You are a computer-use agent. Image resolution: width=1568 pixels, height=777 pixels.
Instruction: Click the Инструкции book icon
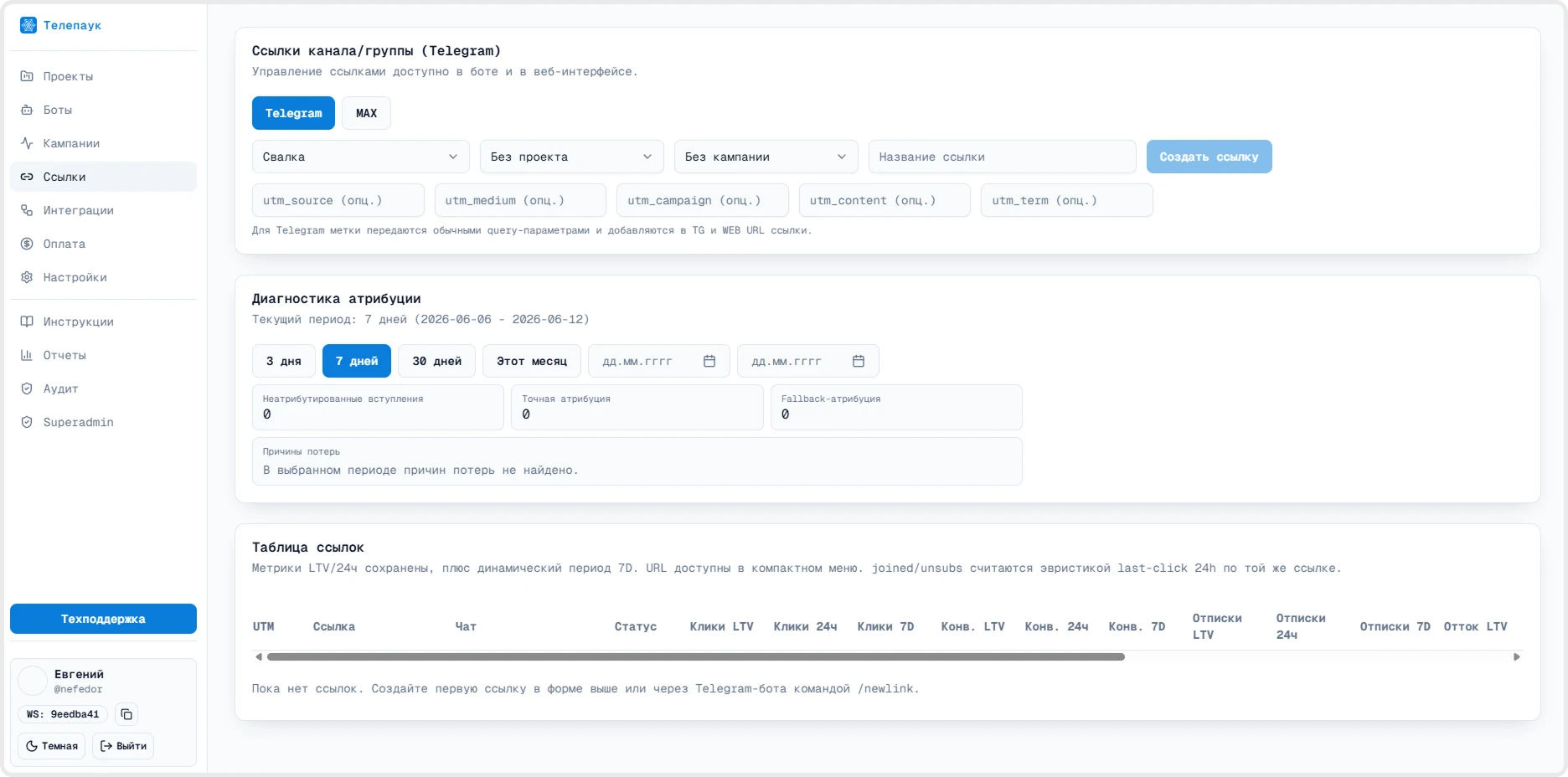click(27, 322)
